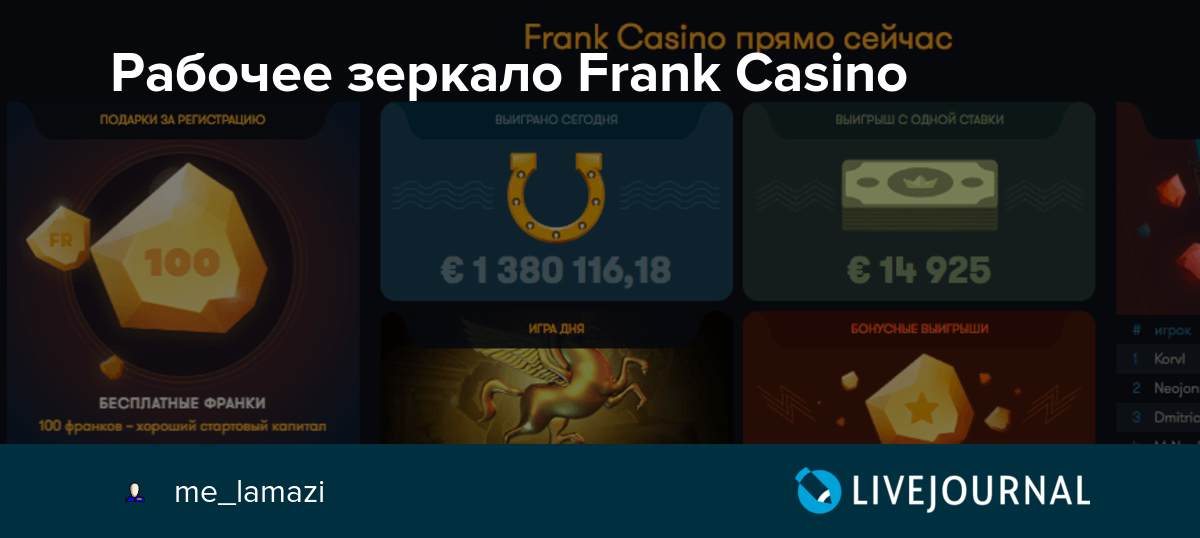The height and width of the screenshot is (538, 1200).
Task: Click the LIVEJOURNAL wordmark
Action: click(970, 491)
